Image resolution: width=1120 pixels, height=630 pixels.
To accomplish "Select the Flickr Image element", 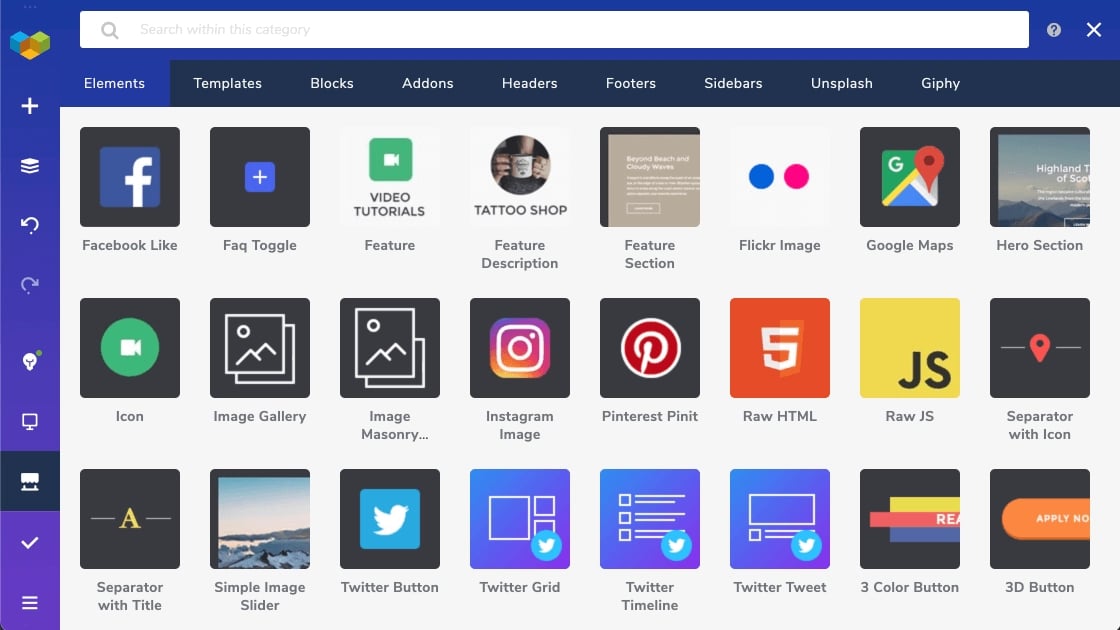I will [780, 177].
